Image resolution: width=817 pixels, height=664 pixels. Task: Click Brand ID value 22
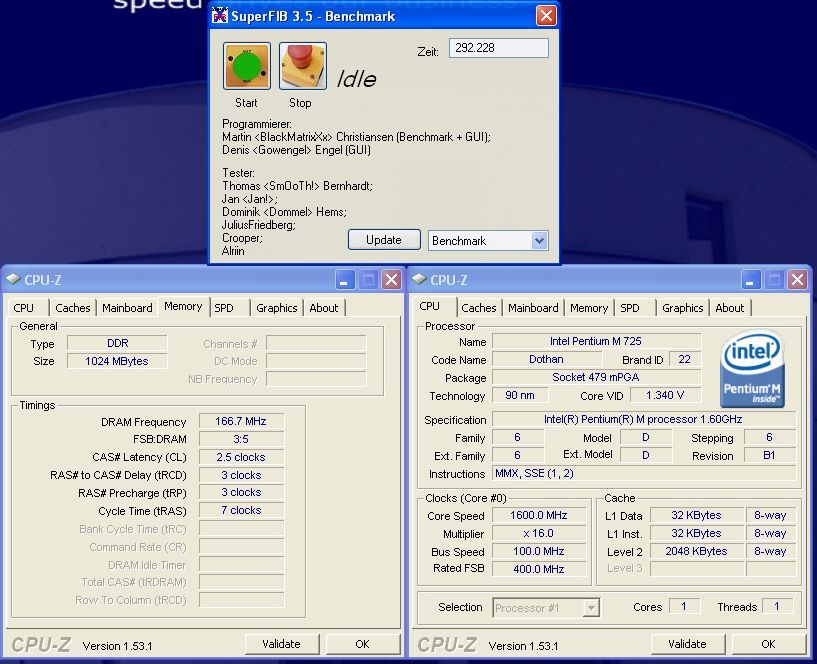(x=685, y=359)
